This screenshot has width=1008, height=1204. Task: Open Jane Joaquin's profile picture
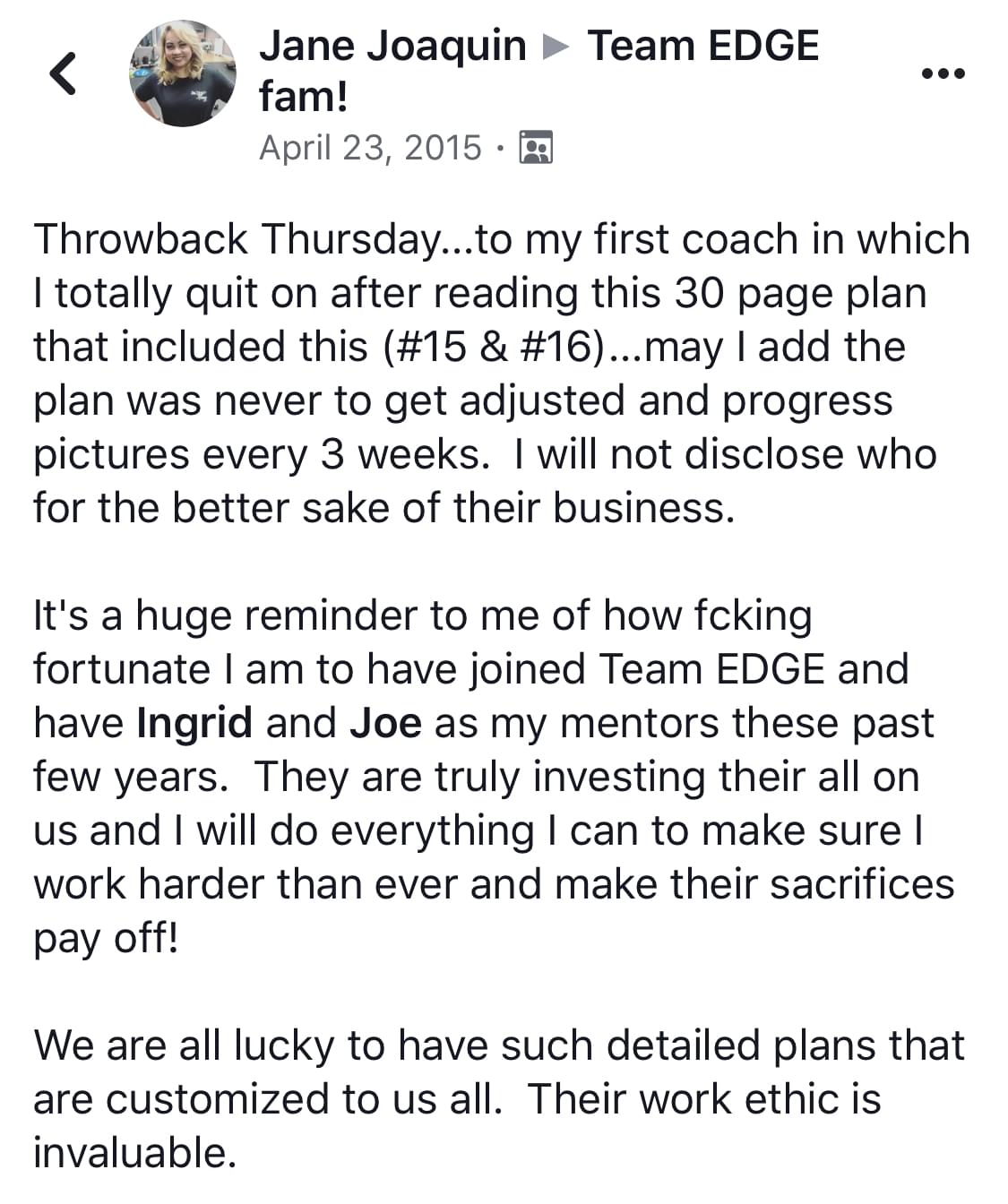click(x=184, y=73)
